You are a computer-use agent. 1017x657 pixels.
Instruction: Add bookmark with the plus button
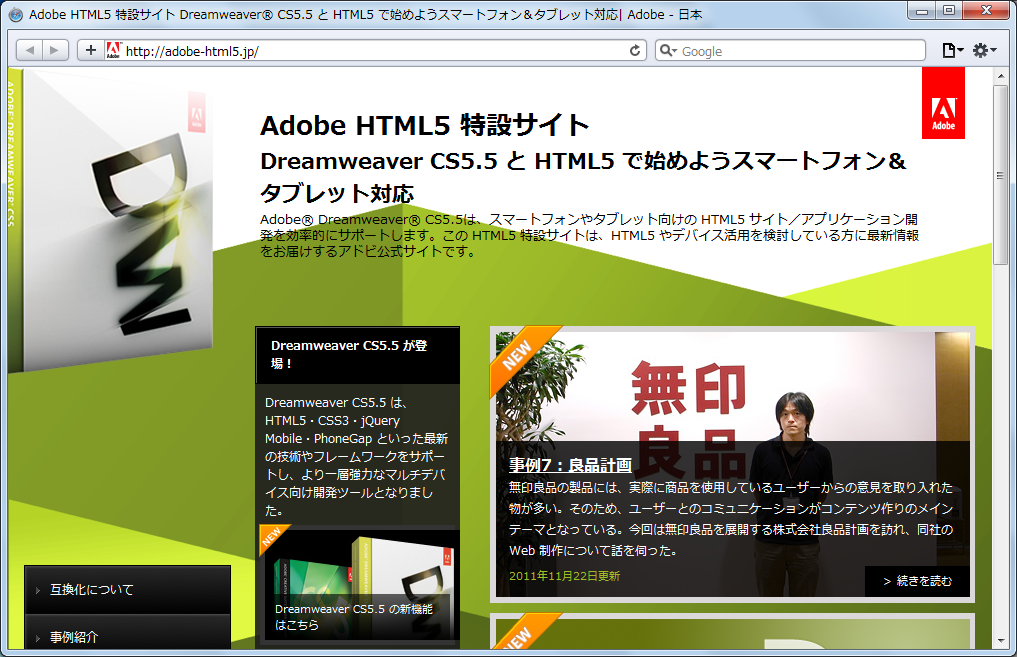click(x=91, y=51)
